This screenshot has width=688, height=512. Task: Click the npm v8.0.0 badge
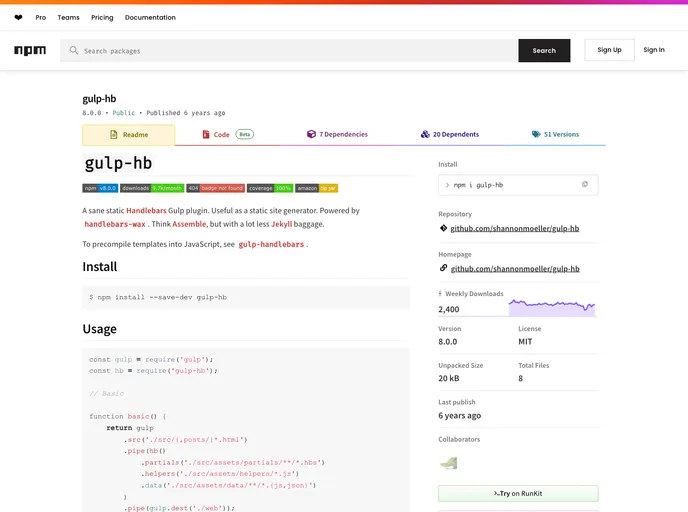tap(100, 188)
